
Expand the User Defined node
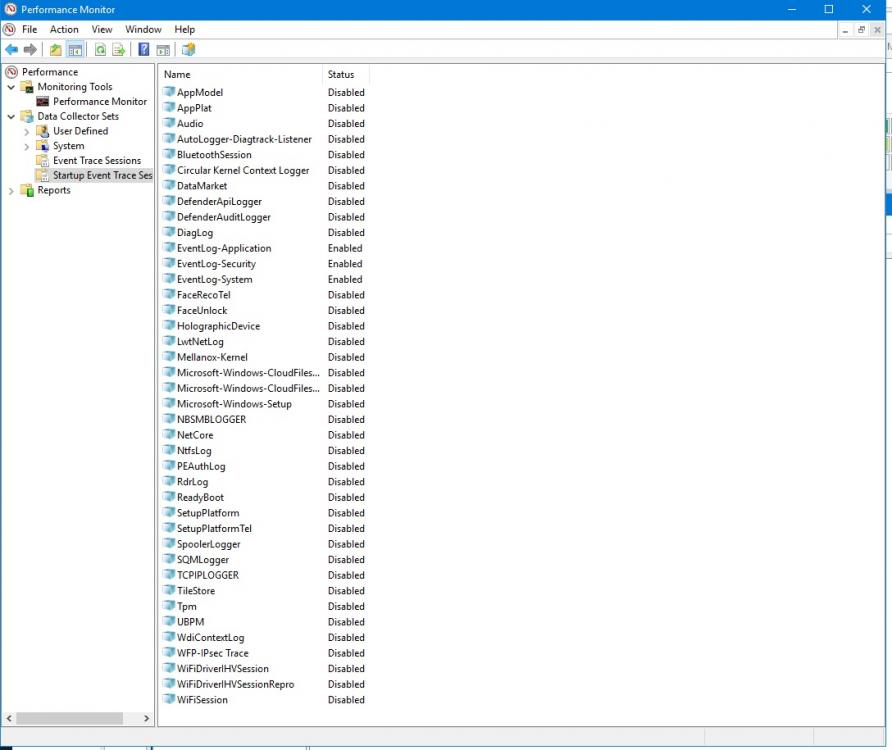coord(27,131)
